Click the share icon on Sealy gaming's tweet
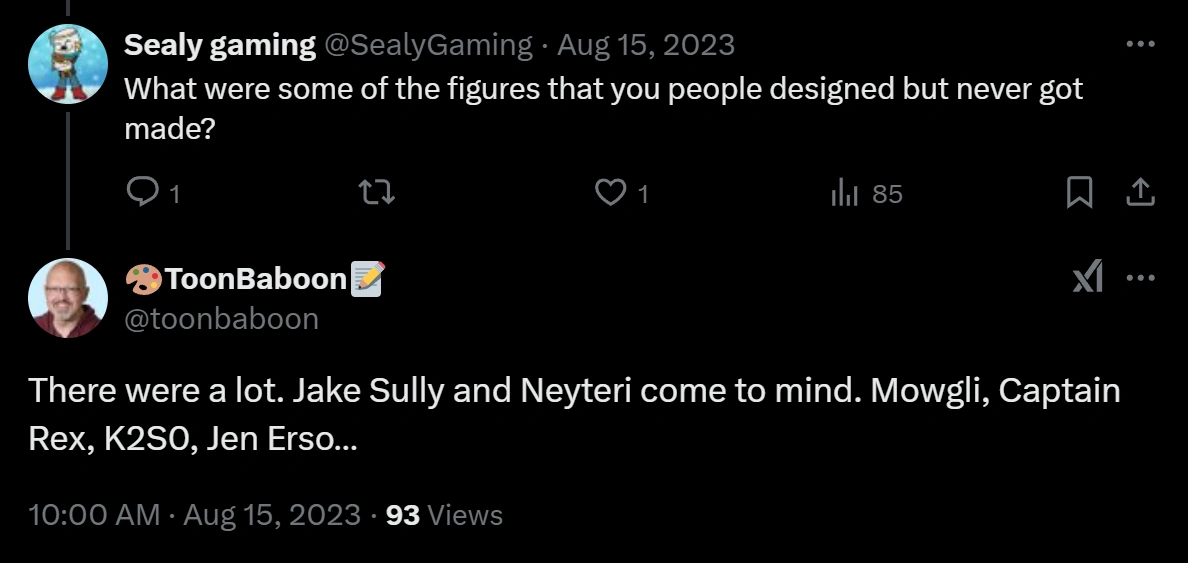 [1140, 193]
